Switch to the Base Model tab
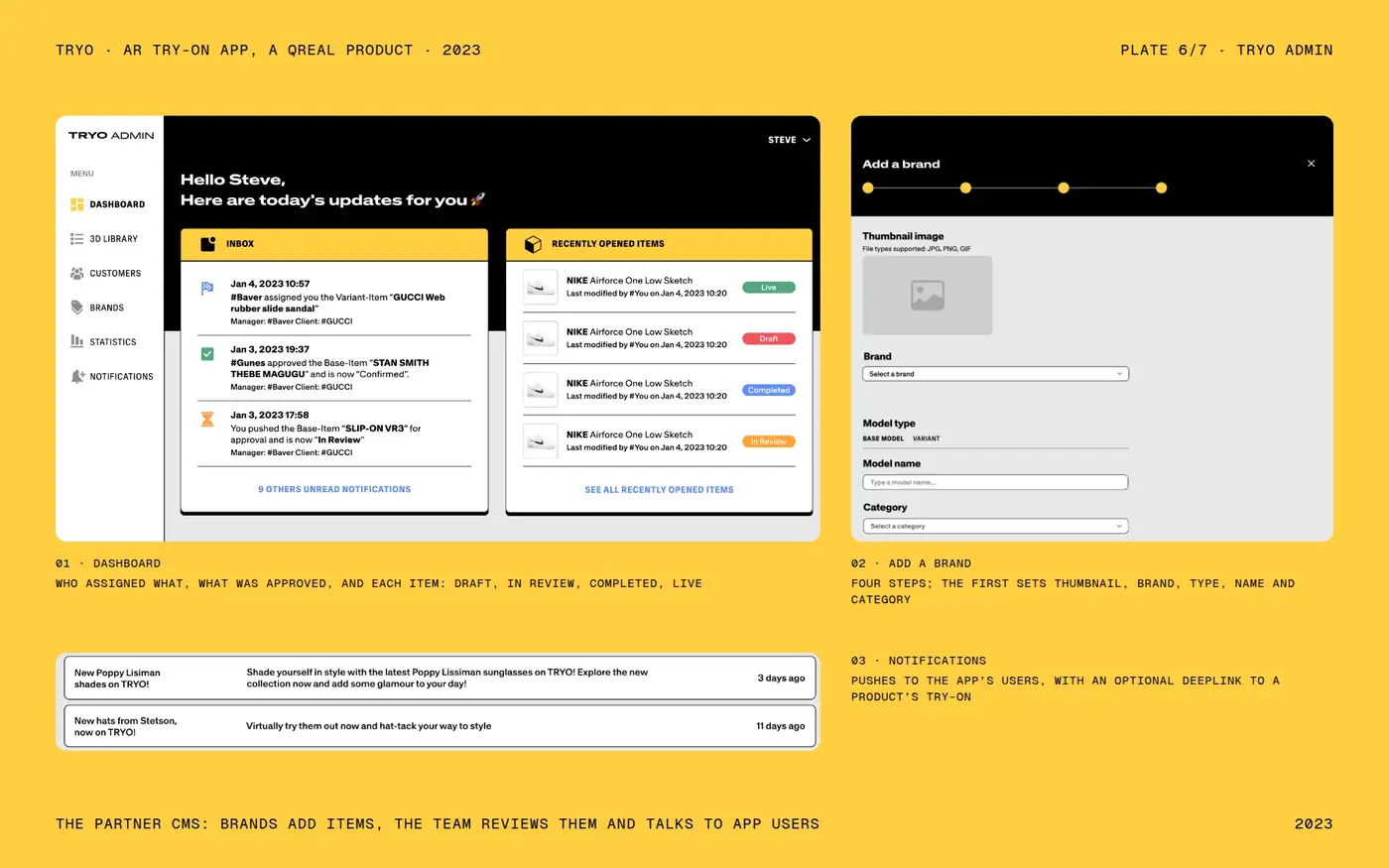 click(x=883, y=438)
